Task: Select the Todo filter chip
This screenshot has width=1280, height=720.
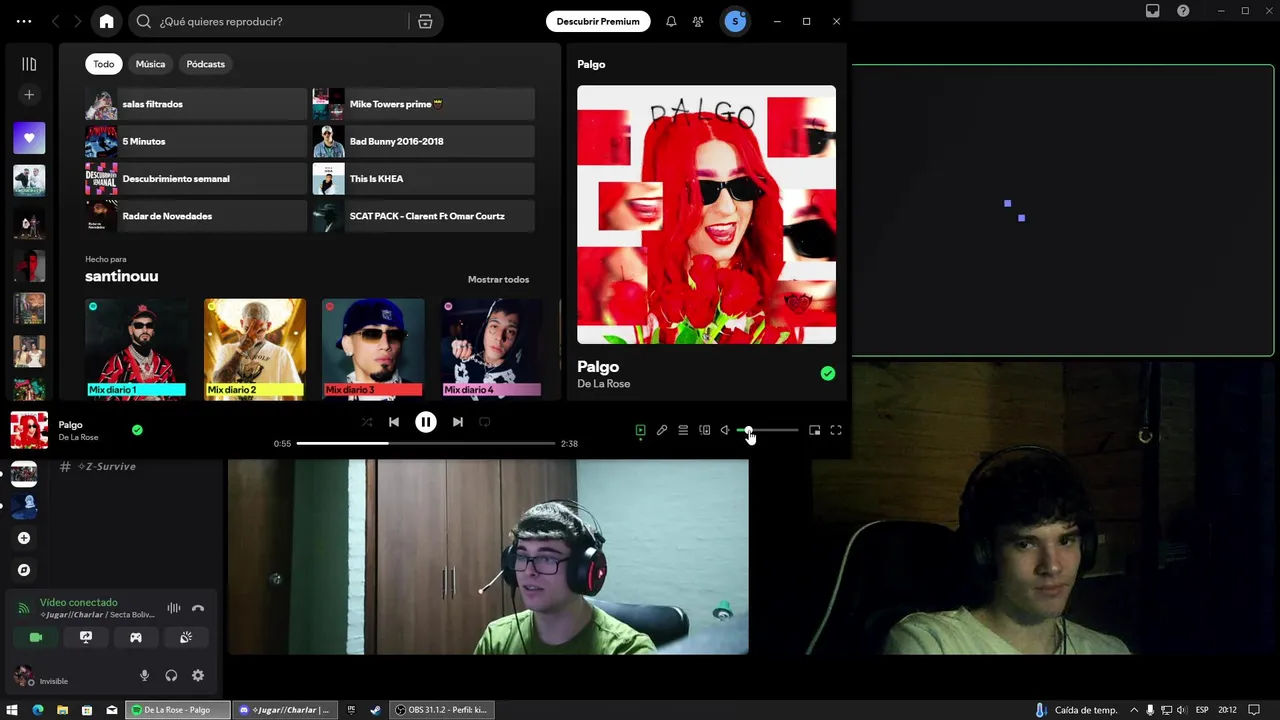Action: tap(104, 64)
